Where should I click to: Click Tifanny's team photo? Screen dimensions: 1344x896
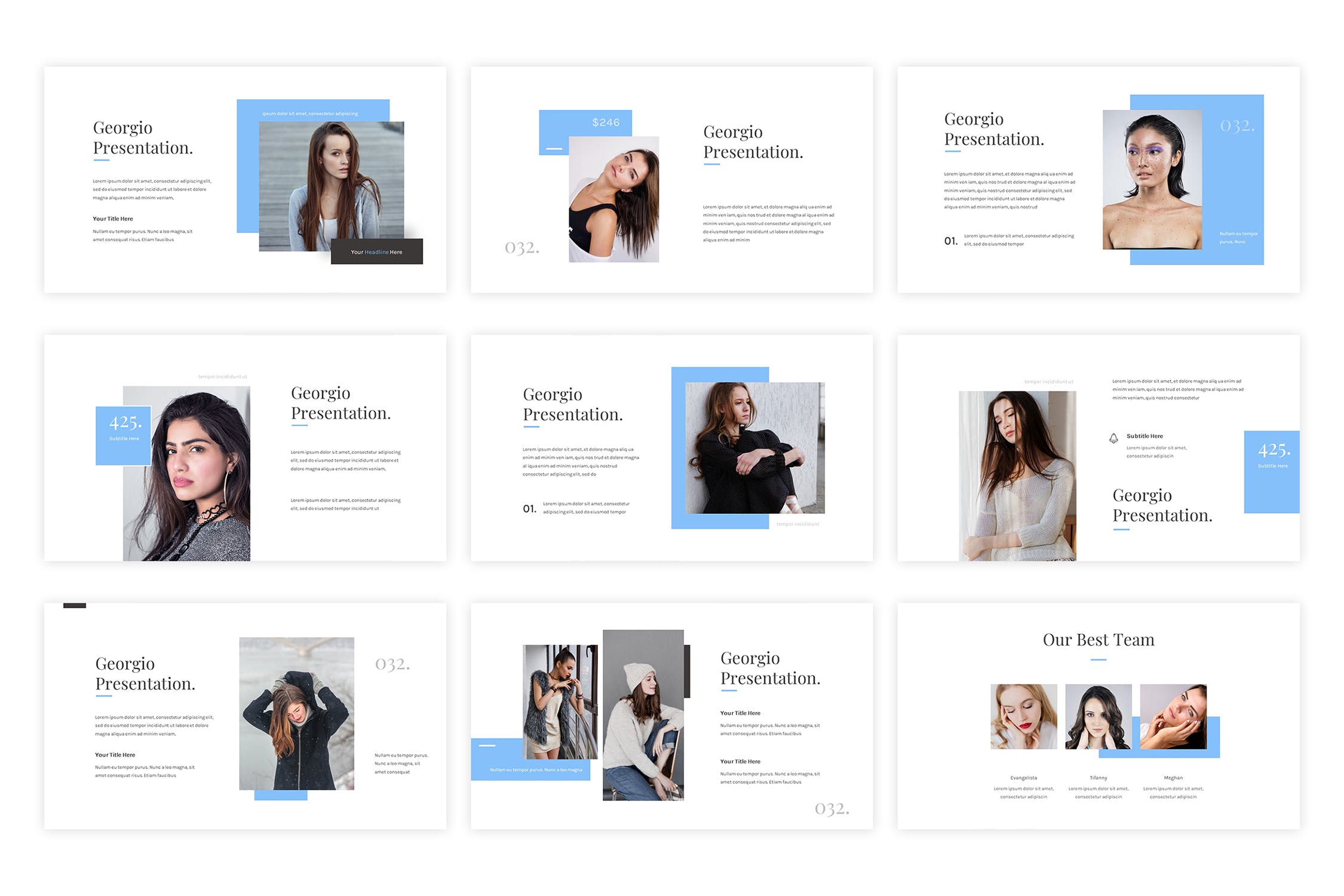1098,716
